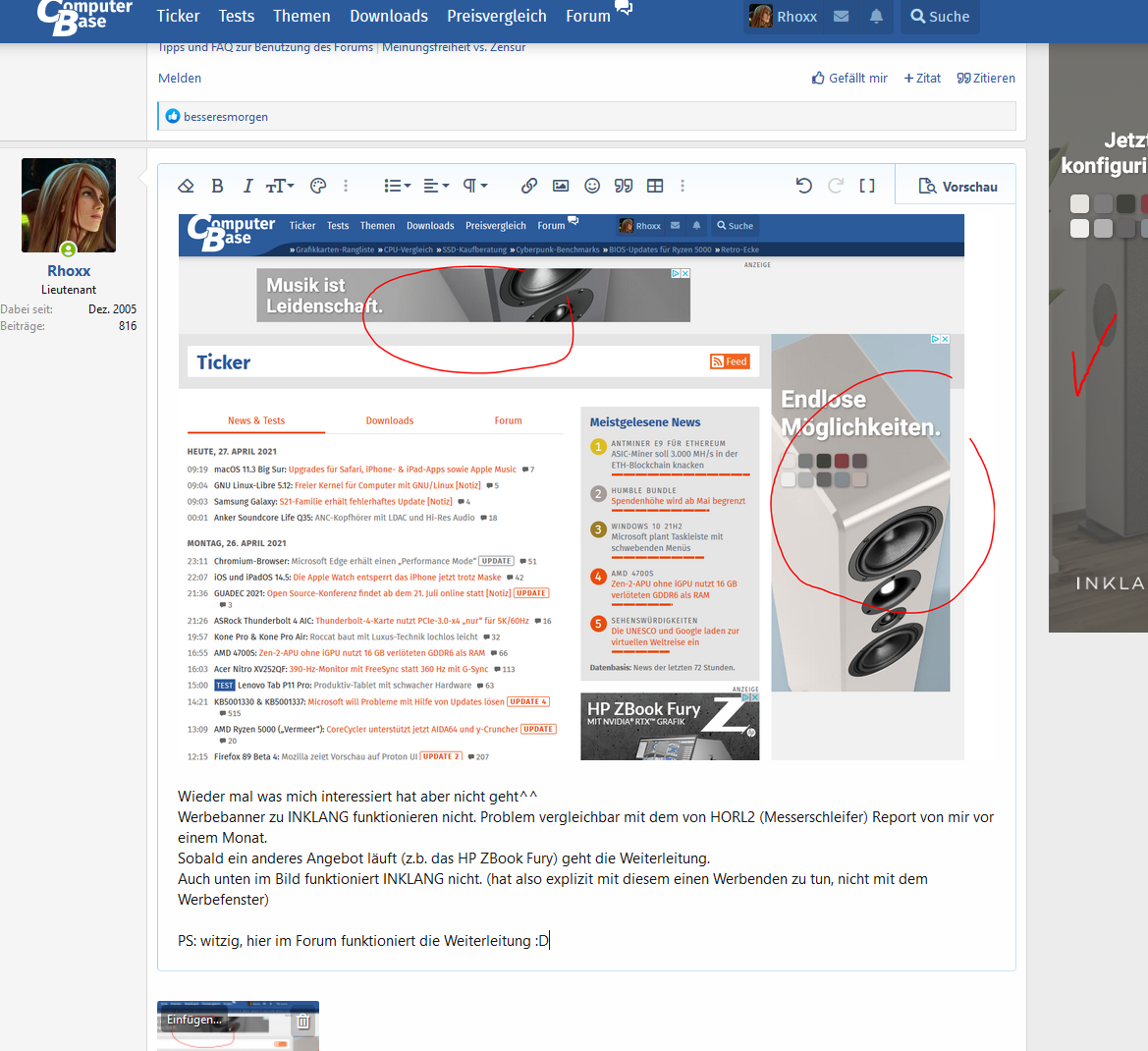Open the paragraph format dropdown
The width and height of the screenshot is (1148, 1051).
pyautogui.click(x=475, y=186)
